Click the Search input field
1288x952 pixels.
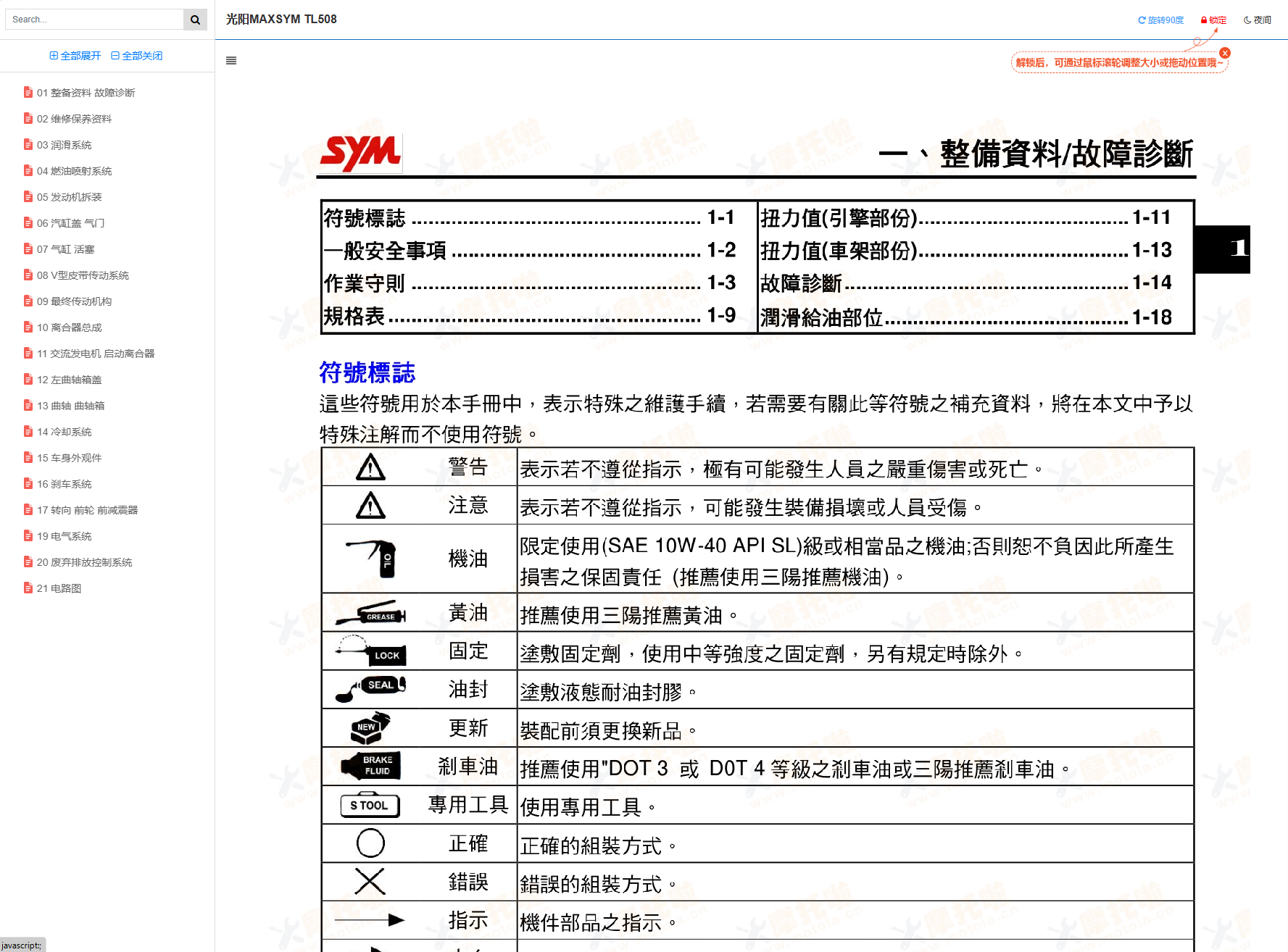pyautogui.click(x=94, y=20)
